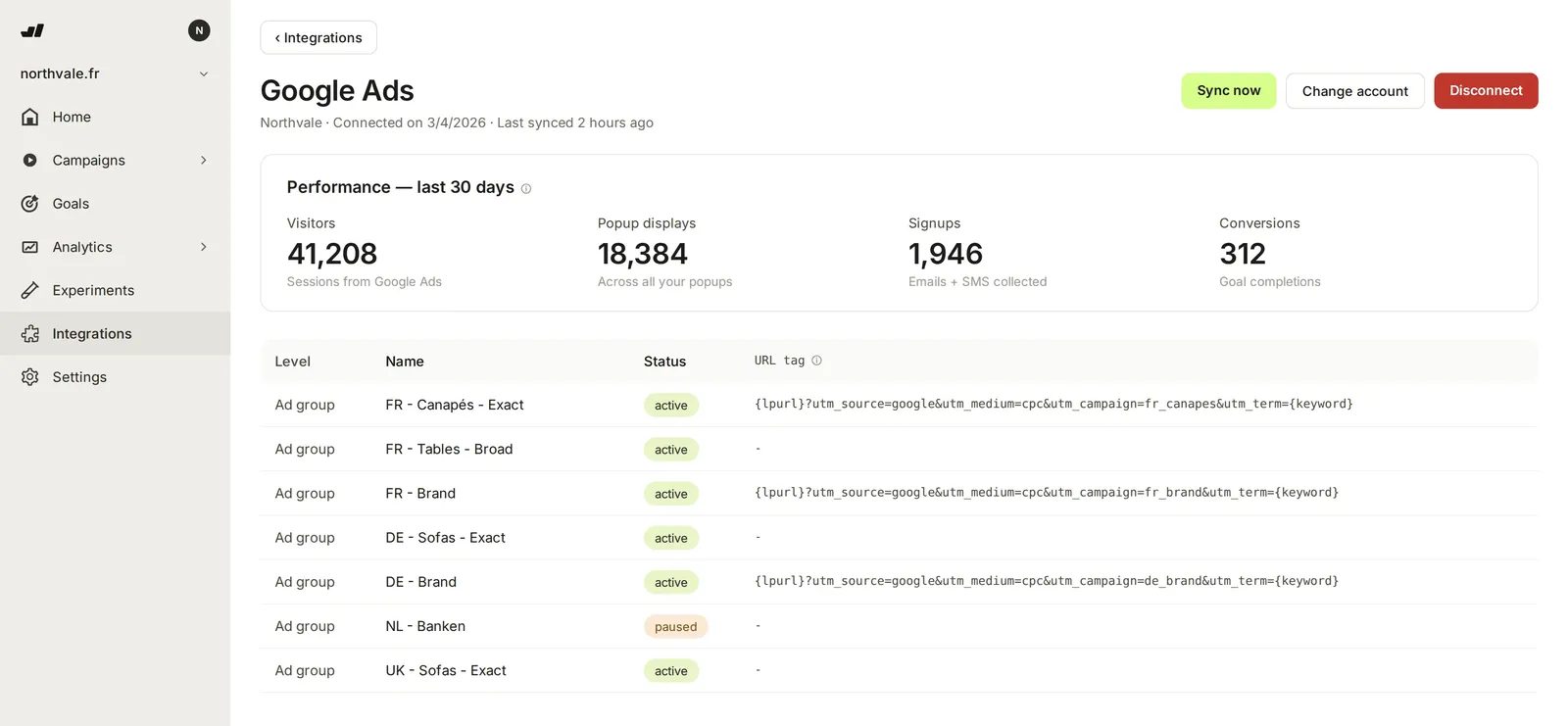Viewport: 1568px width, 726px height.
Task: Click Sessions from Google Ads caption
Action: 365,281
